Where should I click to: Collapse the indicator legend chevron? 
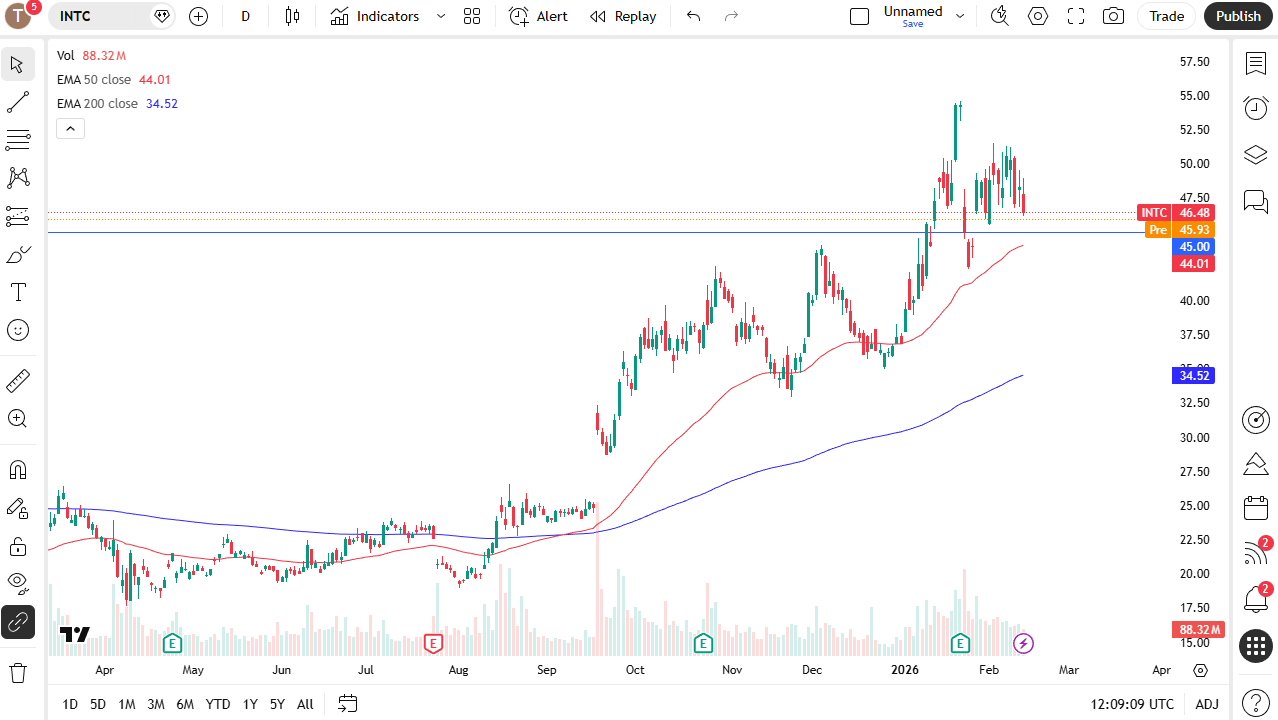[x=70, y=128]
